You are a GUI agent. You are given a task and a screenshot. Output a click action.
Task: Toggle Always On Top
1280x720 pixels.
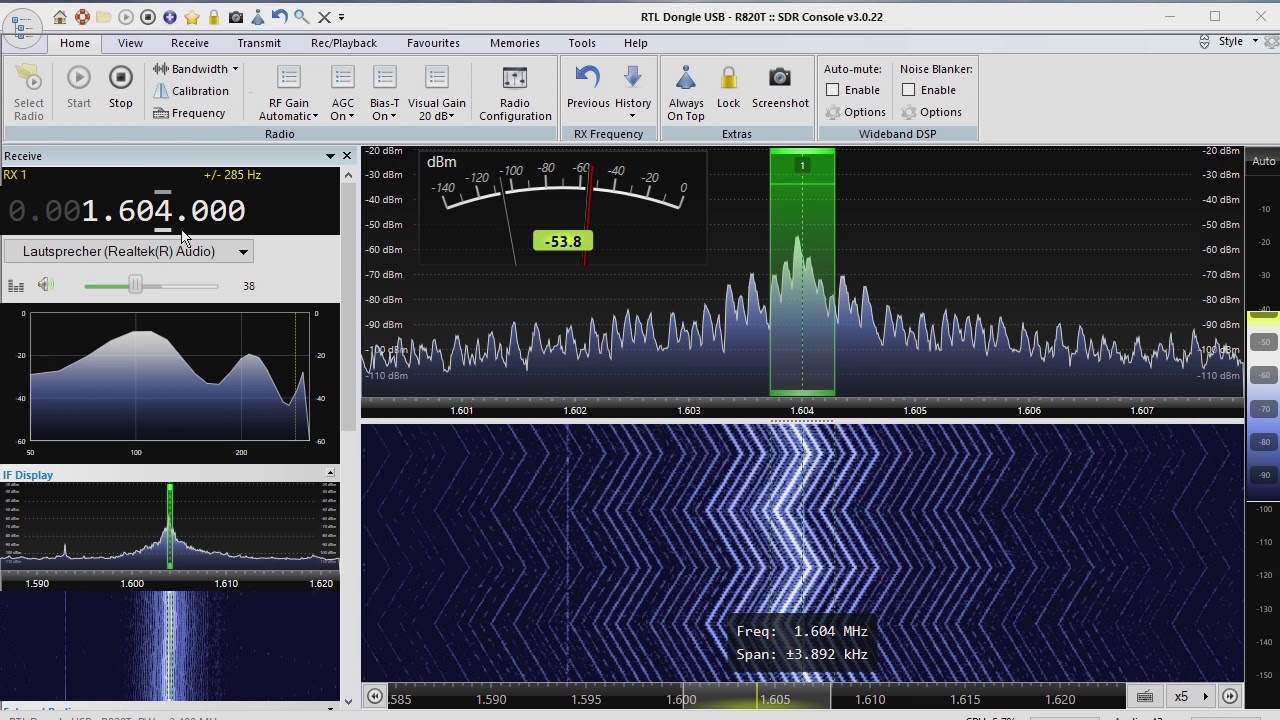686,94
